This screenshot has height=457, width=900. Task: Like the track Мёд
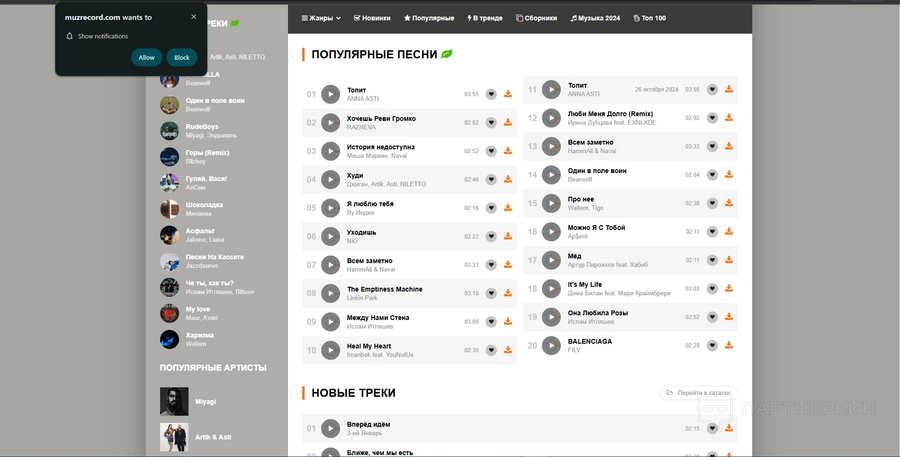tap(712, 260)
